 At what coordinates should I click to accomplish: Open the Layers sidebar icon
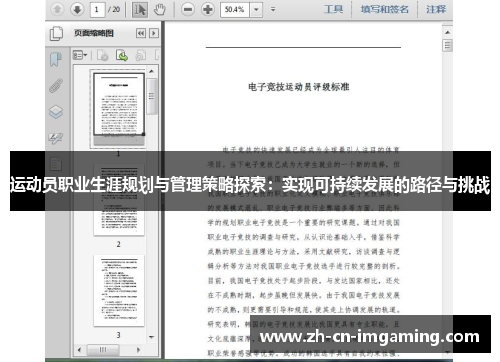pyautogui.click(x=56, y=112)
